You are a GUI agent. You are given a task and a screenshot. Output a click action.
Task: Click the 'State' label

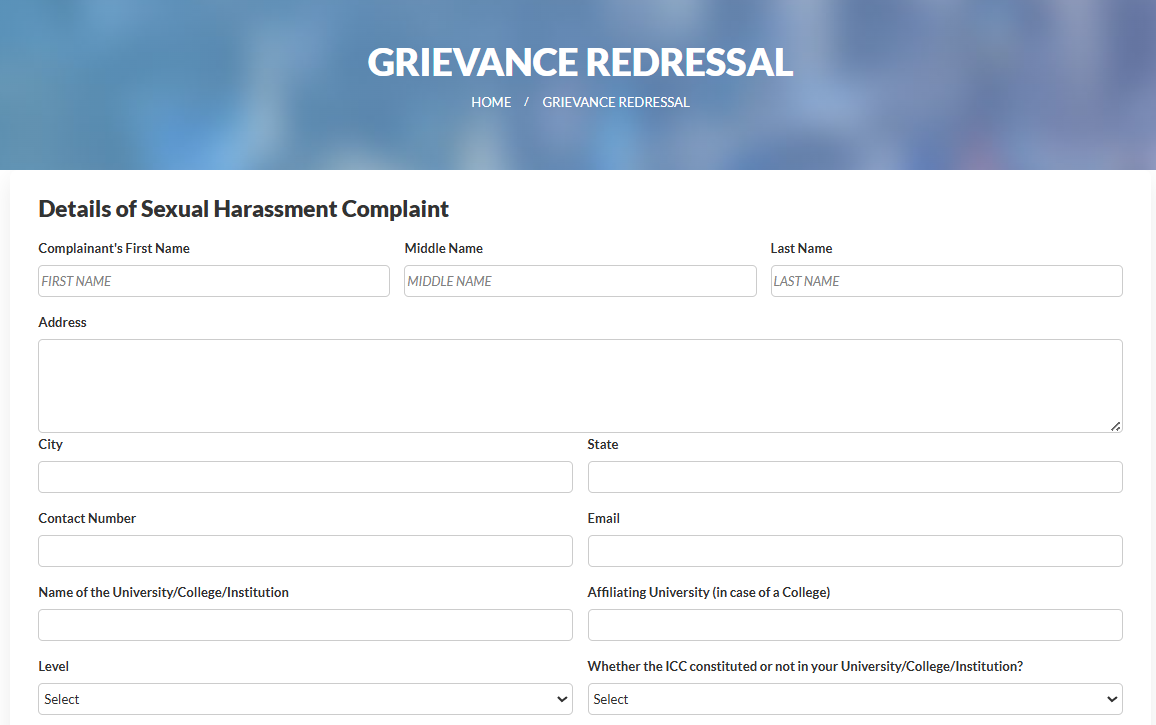point(603,445)
